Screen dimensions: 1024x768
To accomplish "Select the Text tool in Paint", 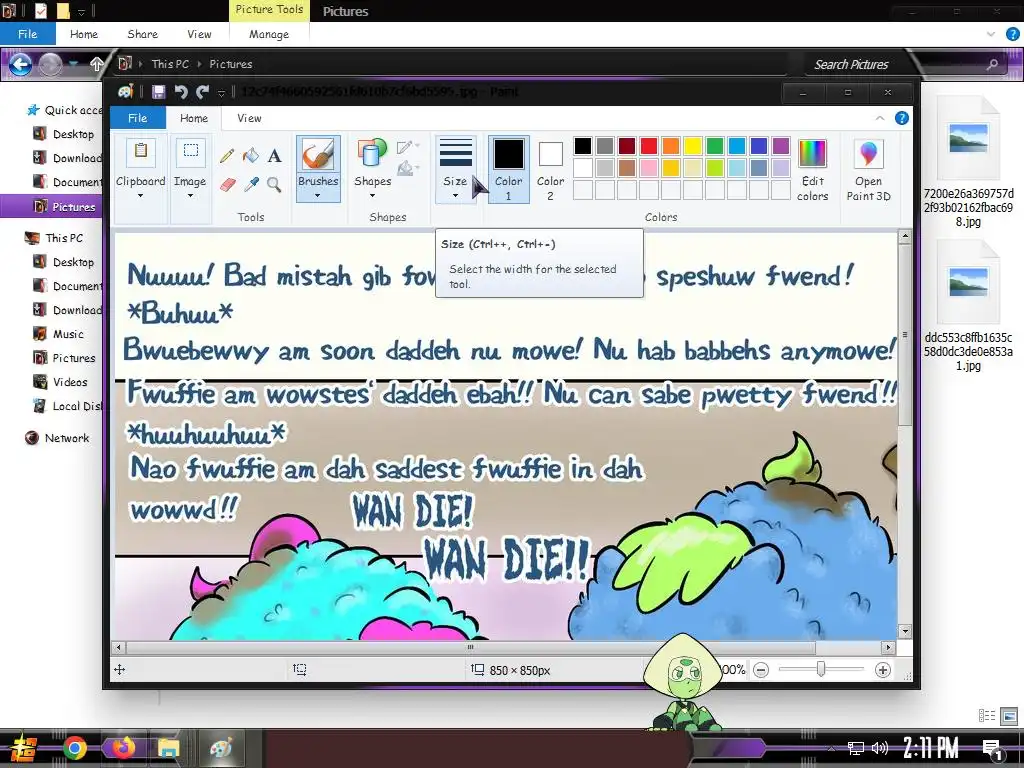I will pyautogui.click(x=275, y=155).
